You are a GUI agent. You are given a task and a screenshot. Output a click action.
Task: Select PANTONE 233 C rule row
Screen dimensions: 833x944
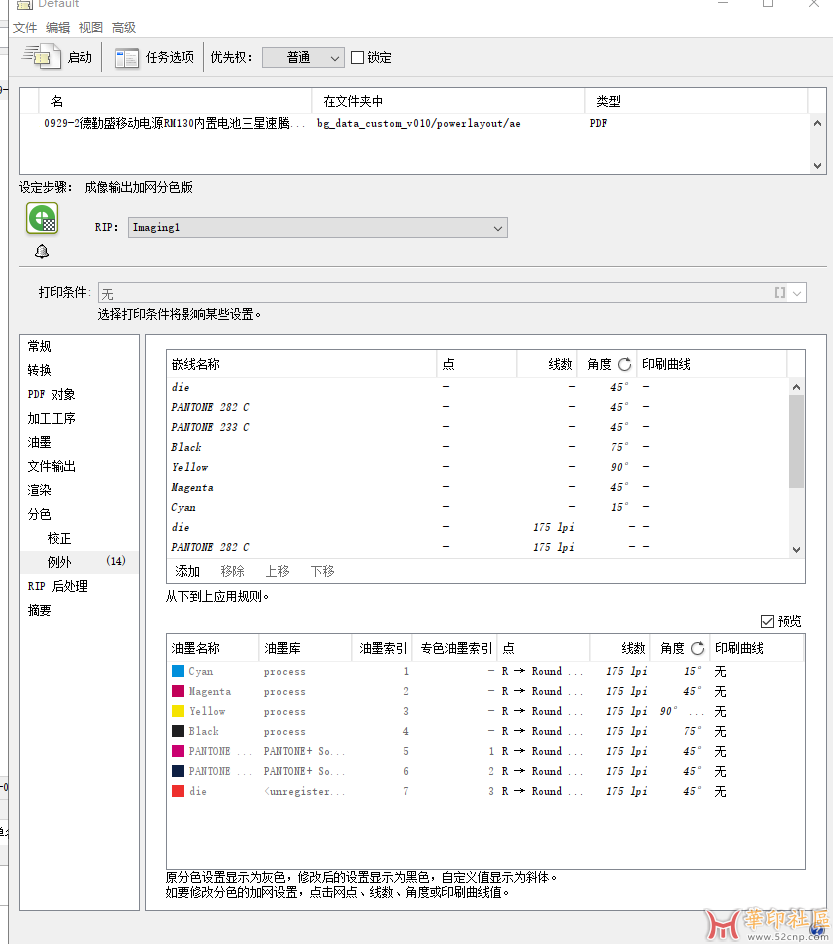pos(477,427)
